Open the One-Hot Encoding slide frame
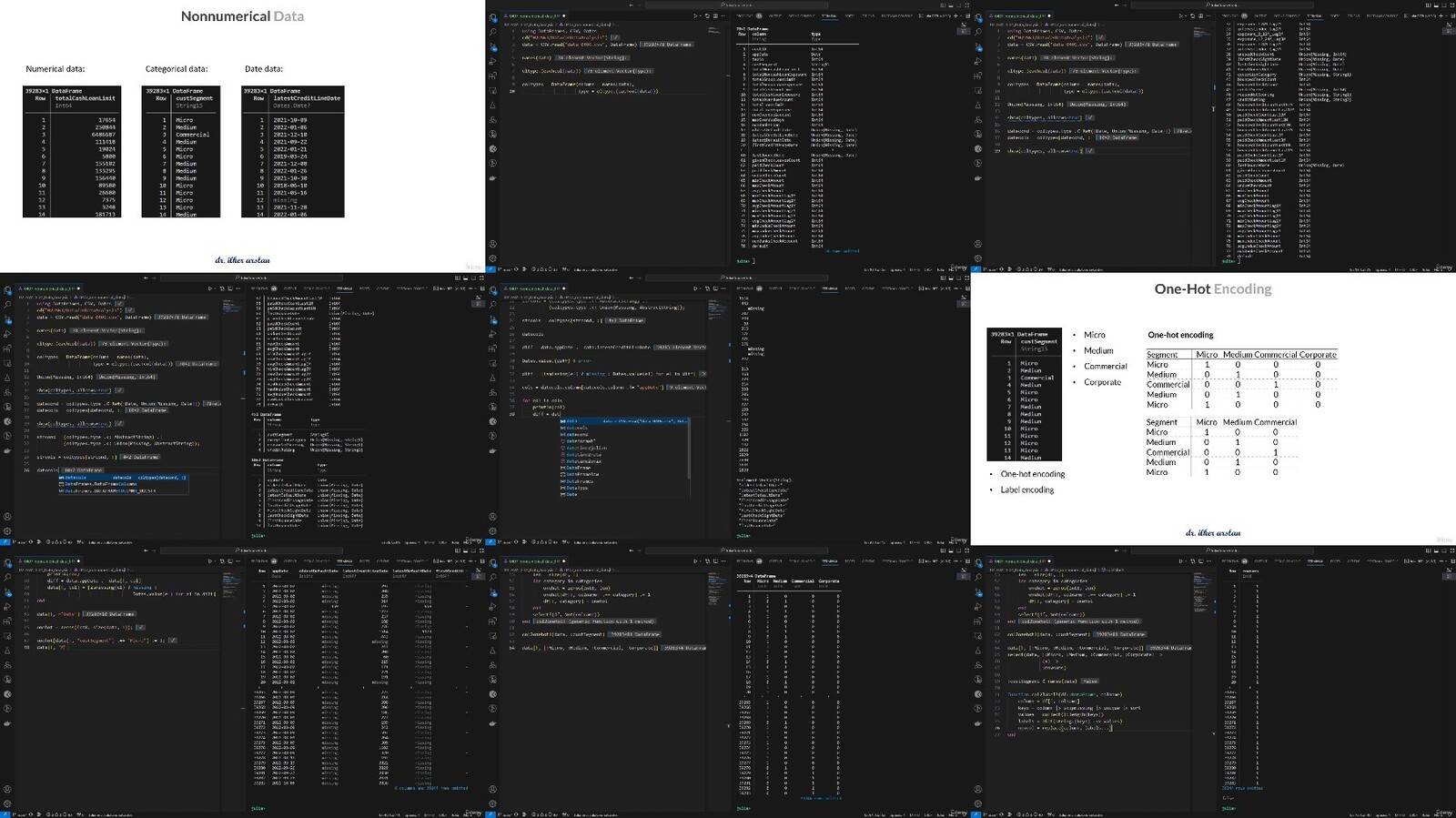This screenshot has height=818, width=1456. coord(1213,409)
